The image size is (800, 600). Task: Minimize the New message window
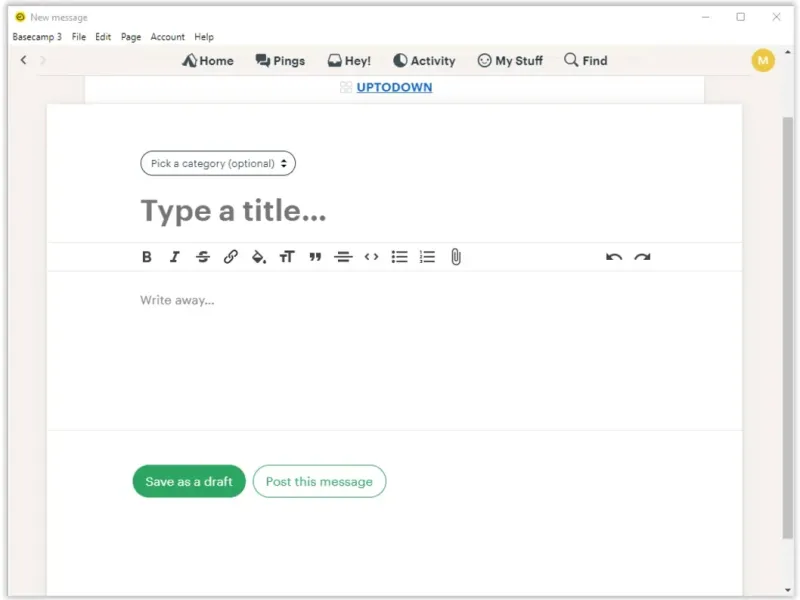706,17
